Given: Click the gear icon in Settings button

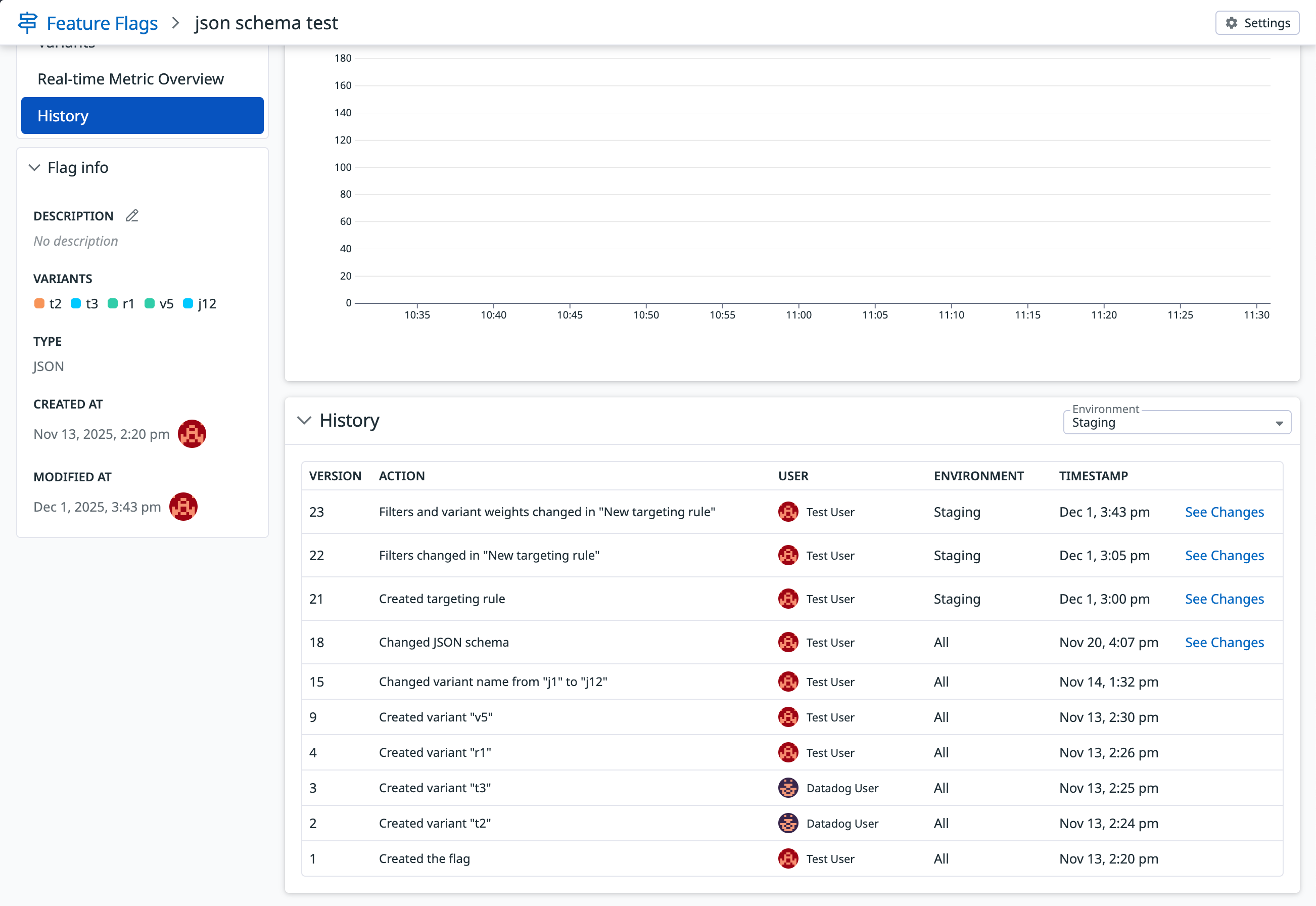Looking at the screenshot, I should pos(1231,23).
